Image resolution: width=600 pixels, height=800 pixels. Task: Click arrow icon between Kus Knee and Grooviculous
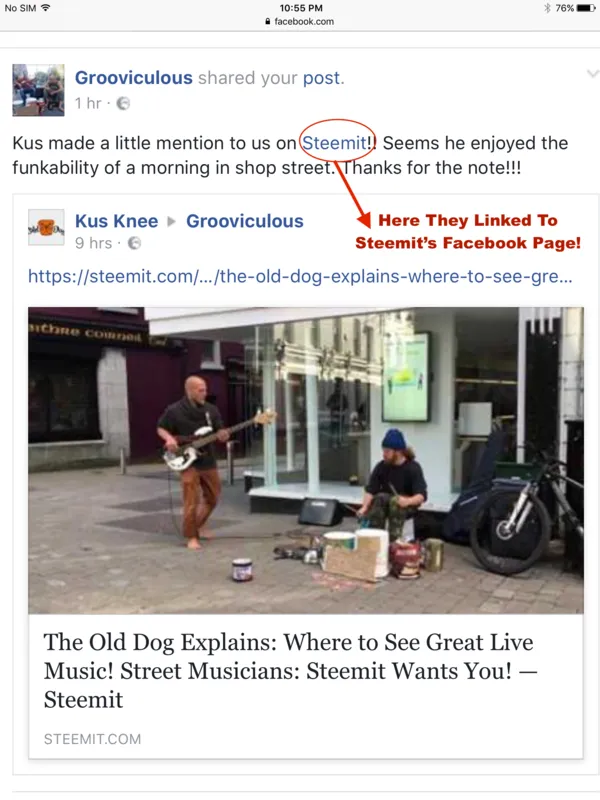(x=172, y=221)
